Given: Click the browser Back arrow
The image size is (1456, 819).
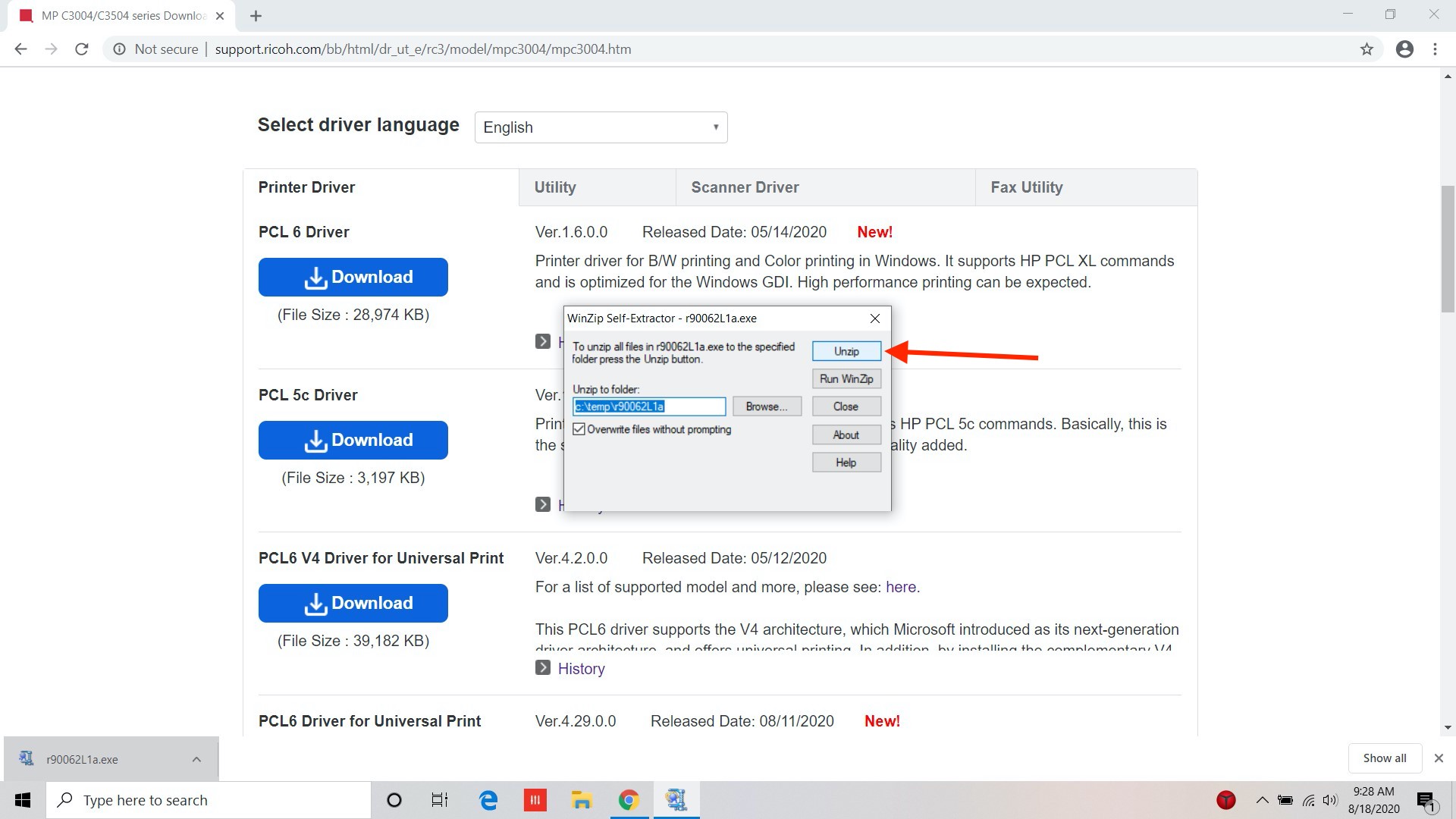Looking at the screenshot, I should 20,49.
